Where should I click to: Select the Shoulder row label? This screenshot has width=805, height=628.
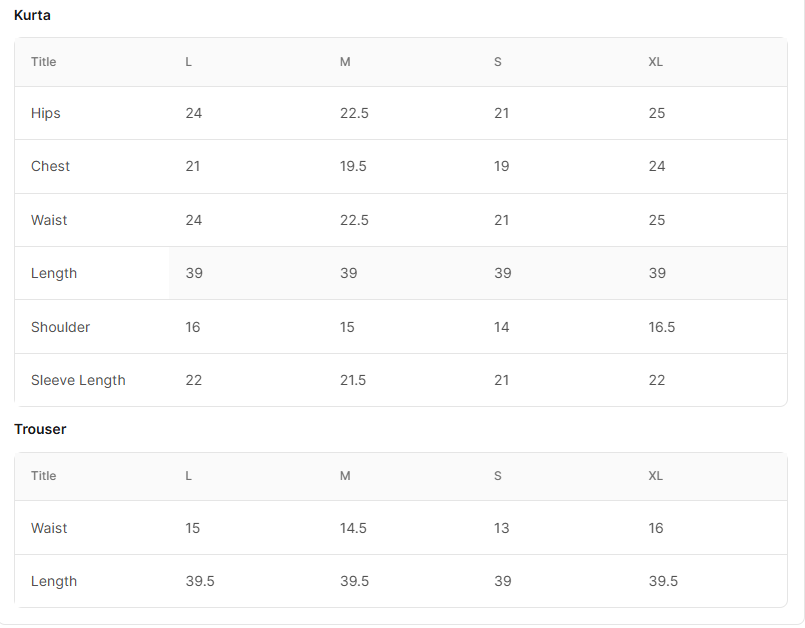[x=61, y=327]
